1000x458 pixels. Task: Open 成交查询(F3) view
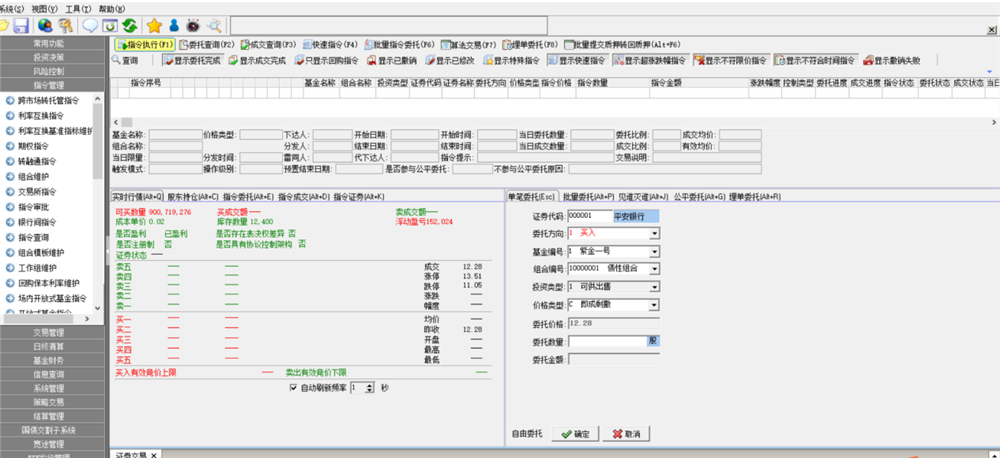(x=268, y=45)
